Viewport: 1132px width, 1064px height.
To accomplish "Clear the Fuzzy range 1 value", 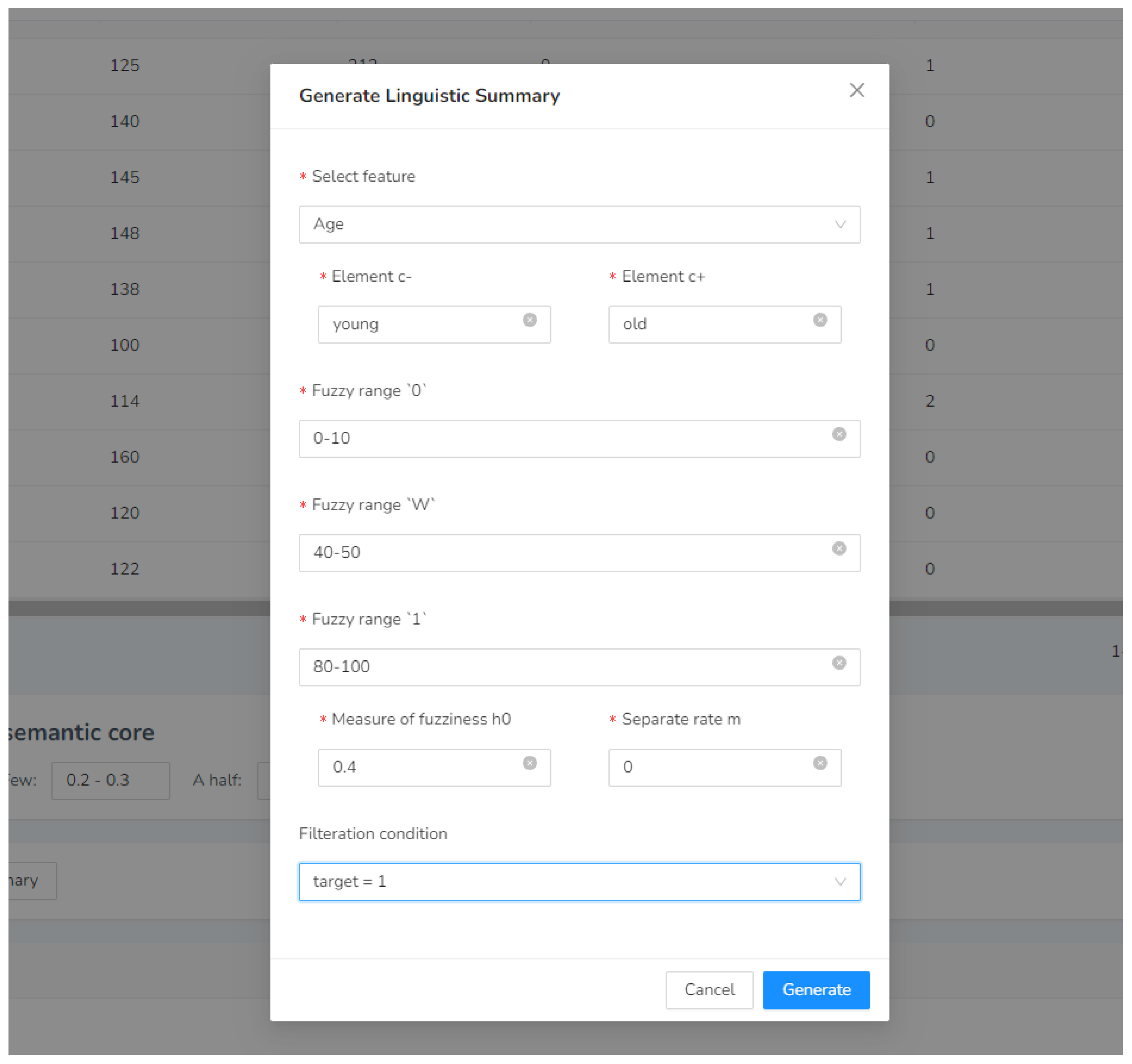I will point(839,663).
